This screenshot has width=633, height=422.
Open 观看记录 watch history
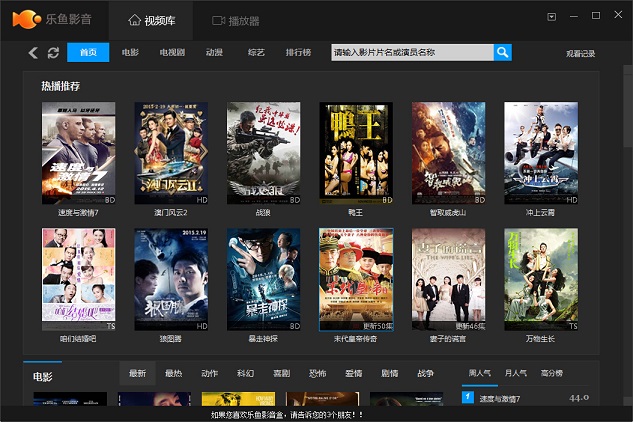580,53
